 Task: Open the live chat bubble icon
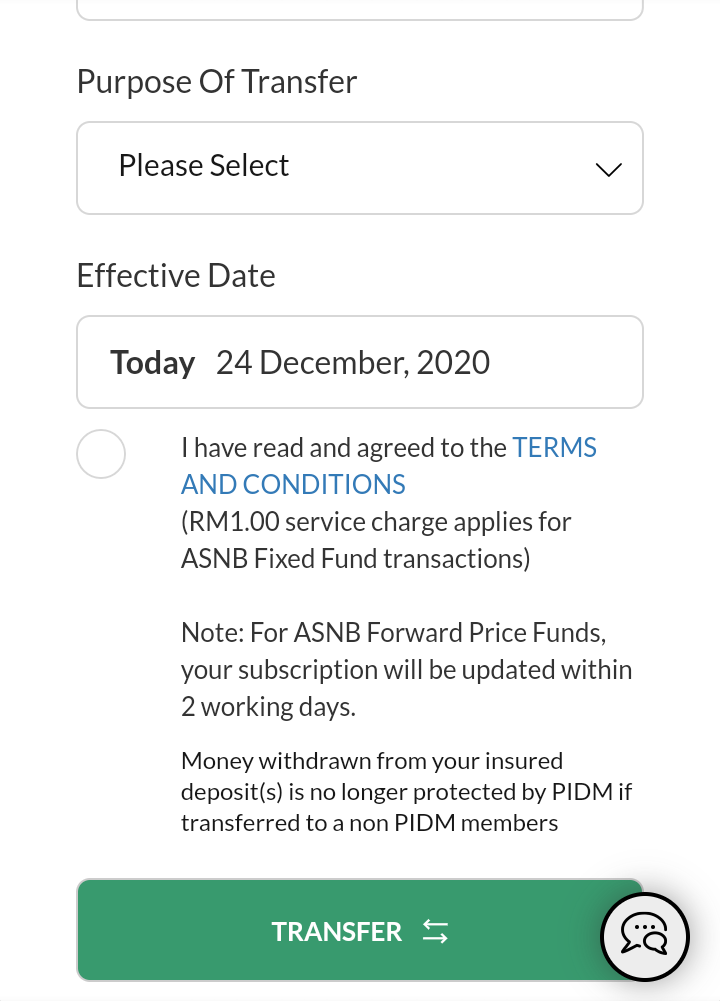click(644, 936)
